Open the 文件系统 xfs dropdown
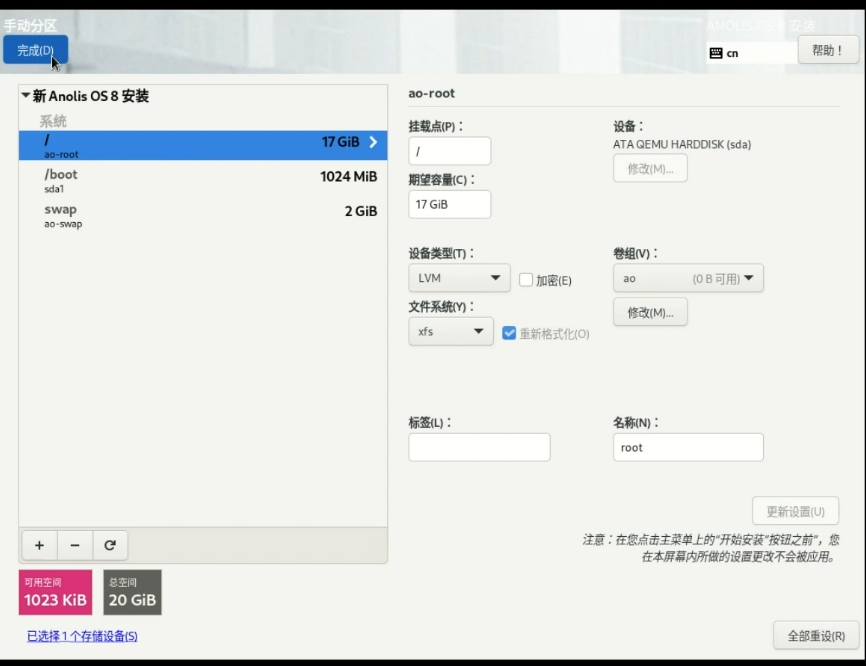This screenshot has height=666, width=866. pos(450,330)
